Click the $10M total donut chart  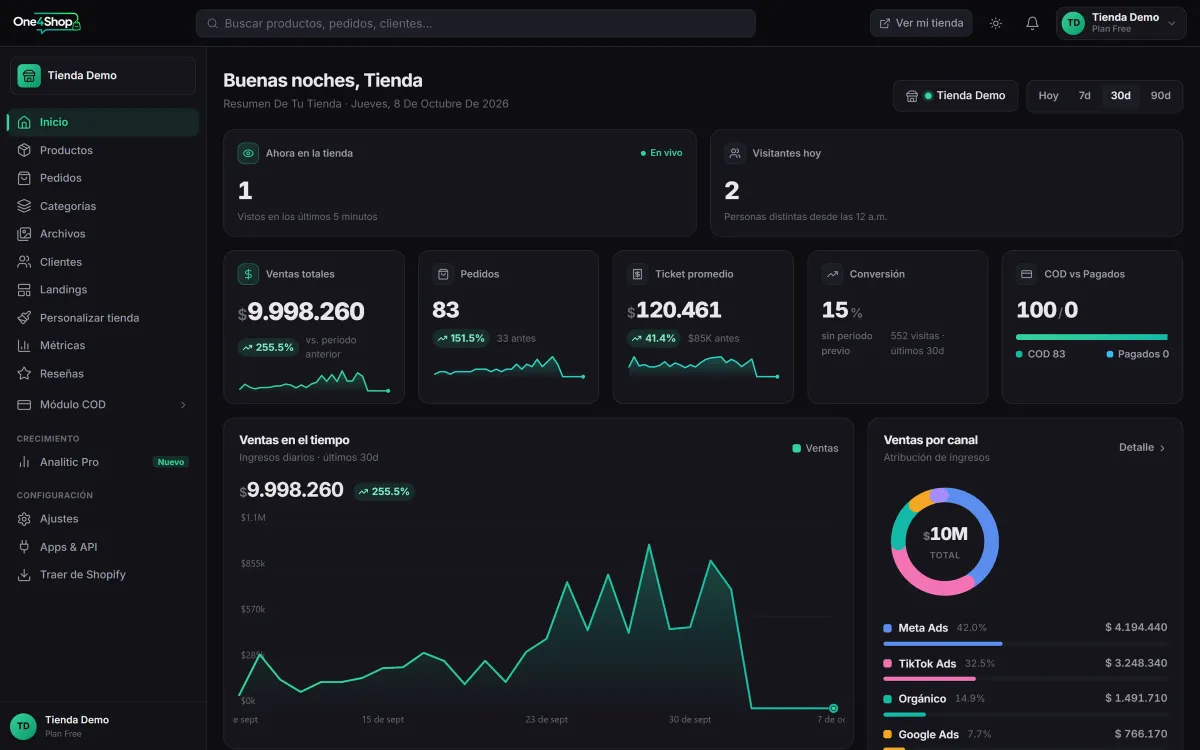click(944, 541)
